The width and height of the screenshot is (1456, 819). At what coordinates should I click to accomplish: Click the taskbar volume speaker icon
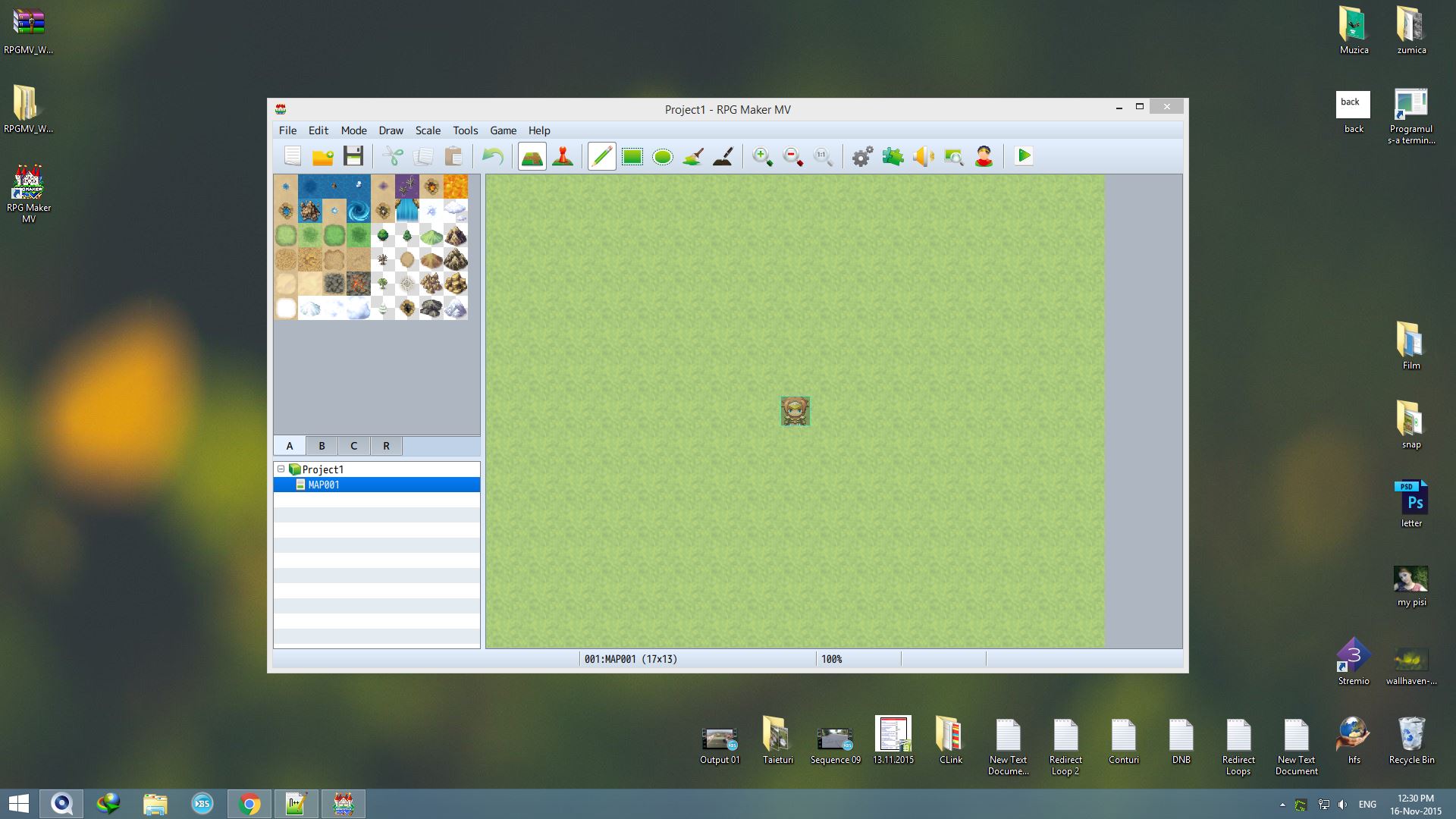[x=1343, y=805]
